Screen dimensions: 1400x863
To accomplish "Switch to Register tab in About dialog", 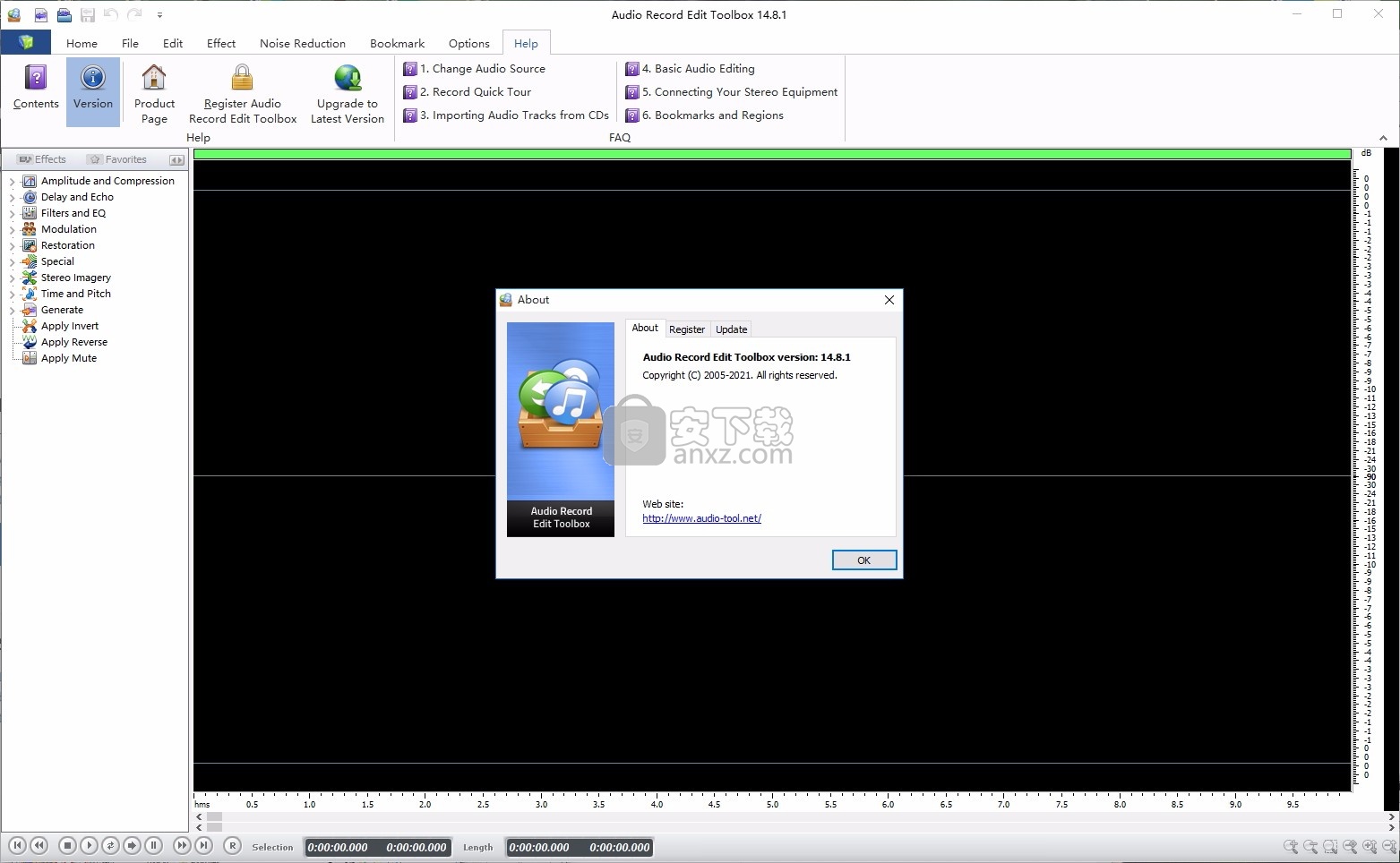I will pos(687,329).
